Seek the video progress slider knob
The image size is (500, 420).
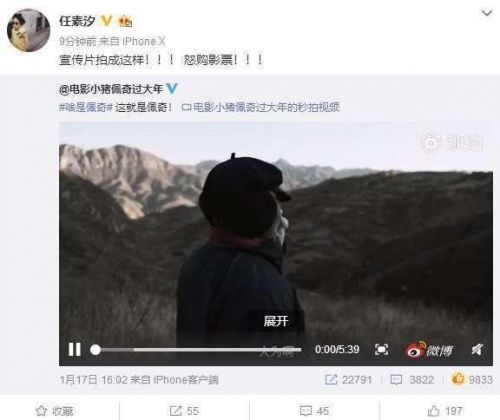95,350
